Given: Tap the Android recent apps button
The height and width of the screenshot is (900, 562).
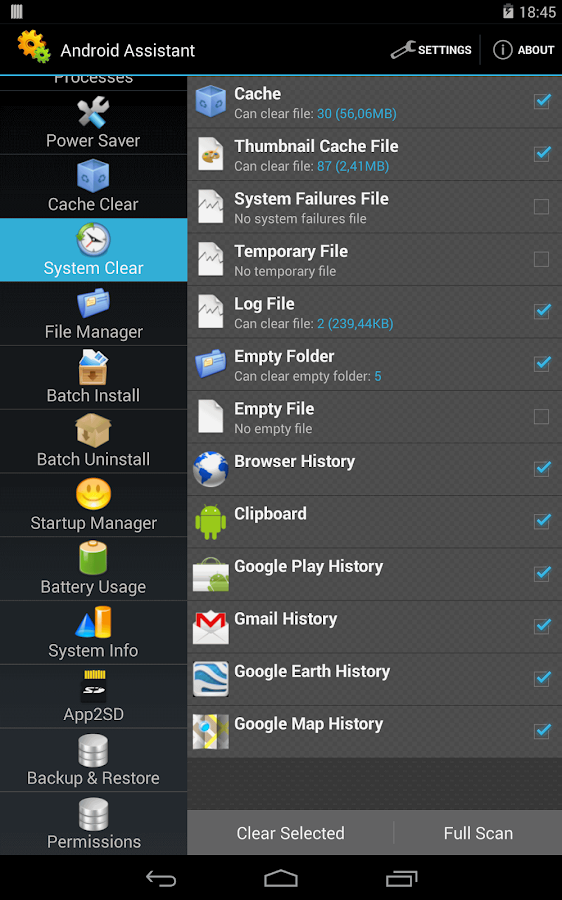Looking at the screenshot, I should 401,878.
